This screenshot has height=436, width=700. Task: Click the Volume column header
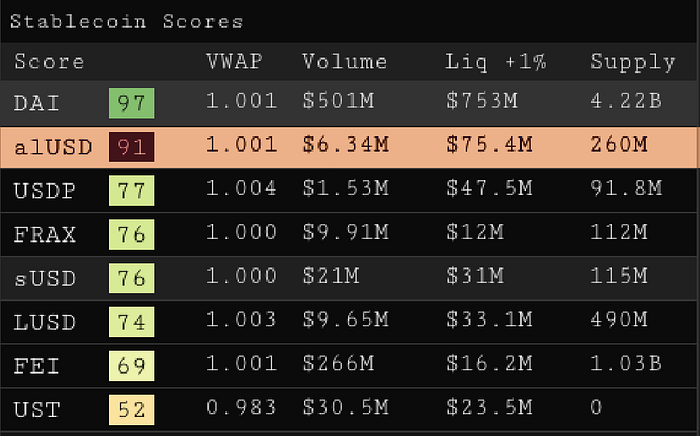(345, 62)
